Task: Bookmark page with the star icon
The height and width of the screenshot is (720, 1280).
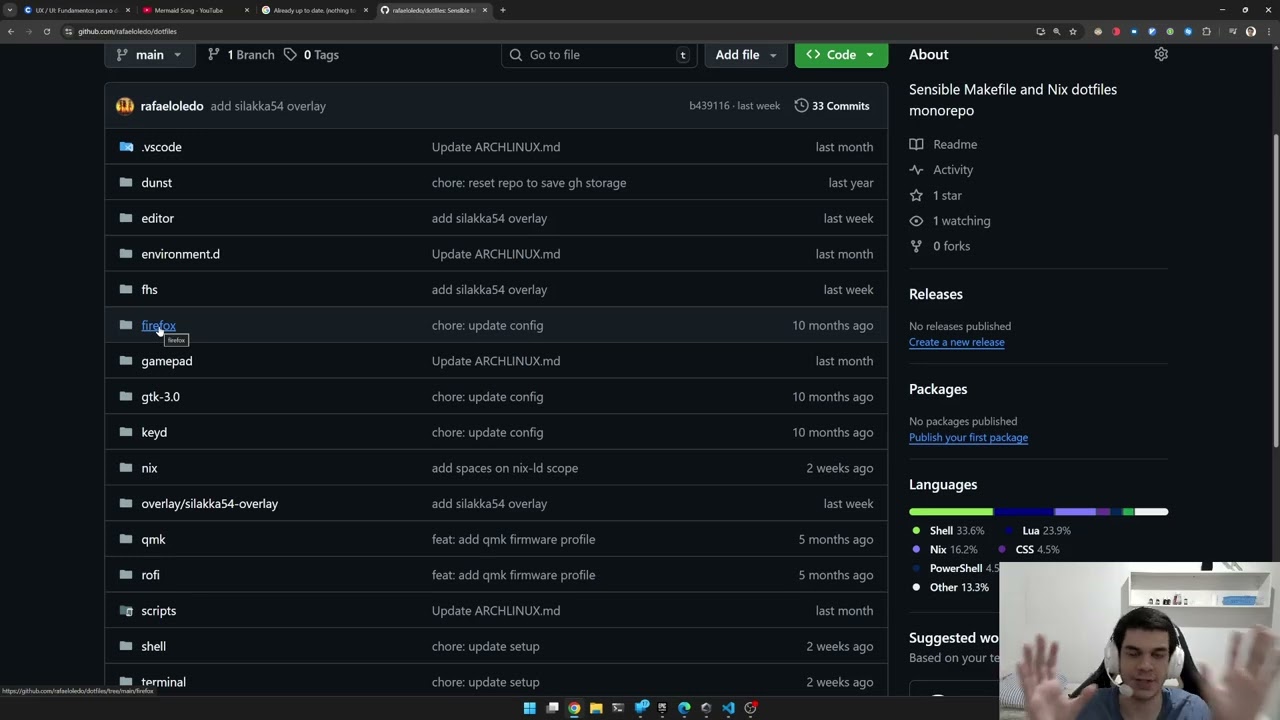Action: click(1073, 31)
